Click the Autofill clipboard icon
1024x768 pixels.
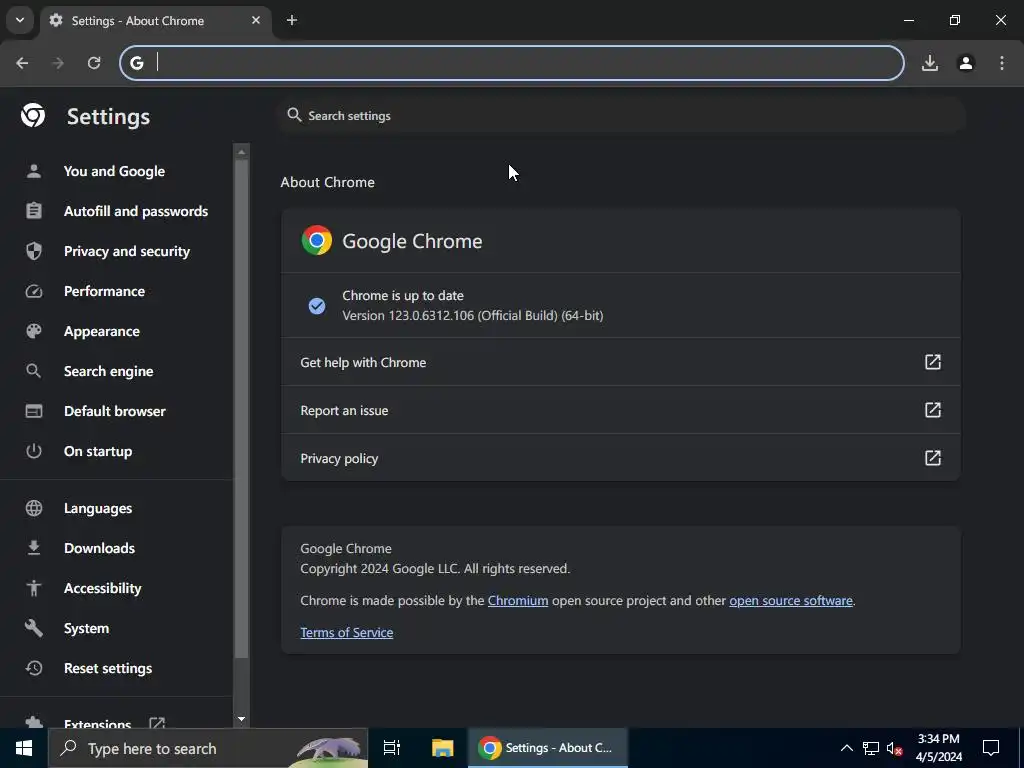33,211
